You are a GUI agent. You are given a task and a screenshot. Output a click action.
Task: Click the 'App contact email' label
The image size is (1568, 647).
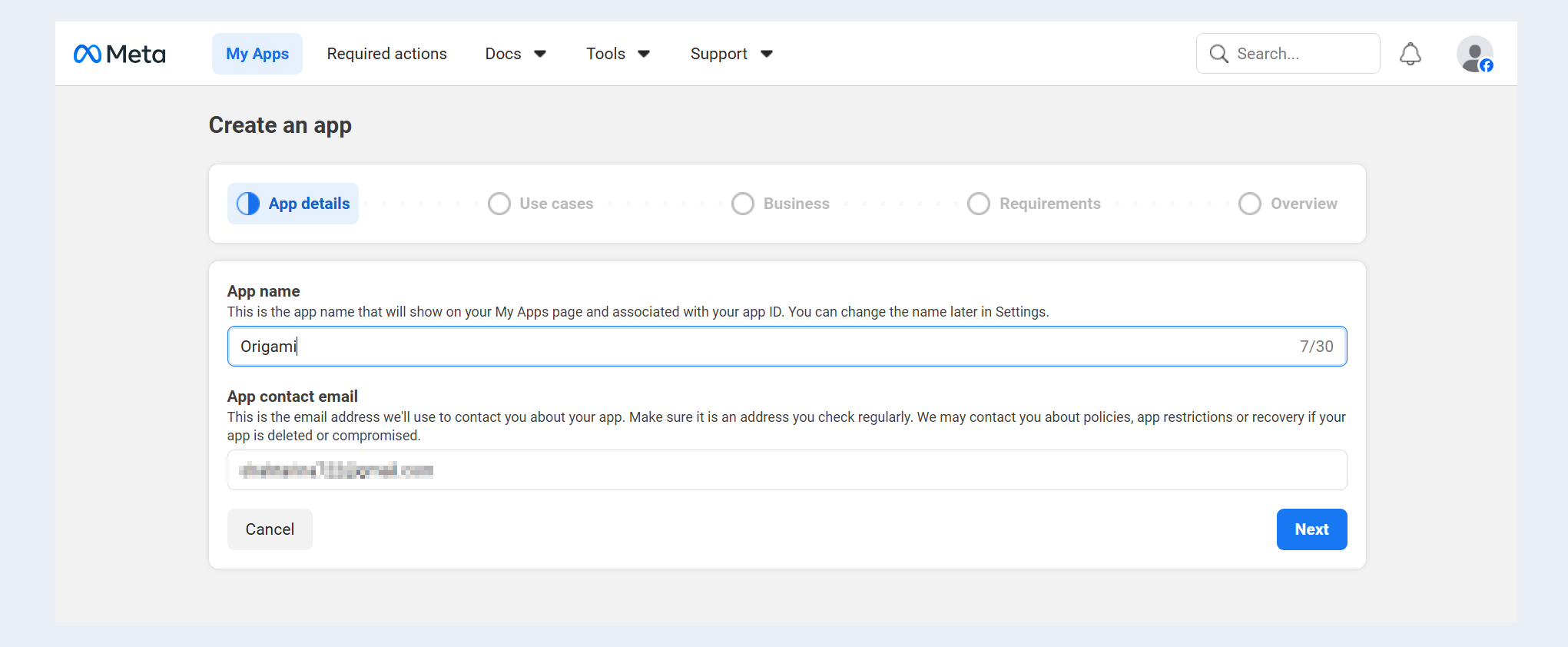pyautogui.click(x=293, y=396)
